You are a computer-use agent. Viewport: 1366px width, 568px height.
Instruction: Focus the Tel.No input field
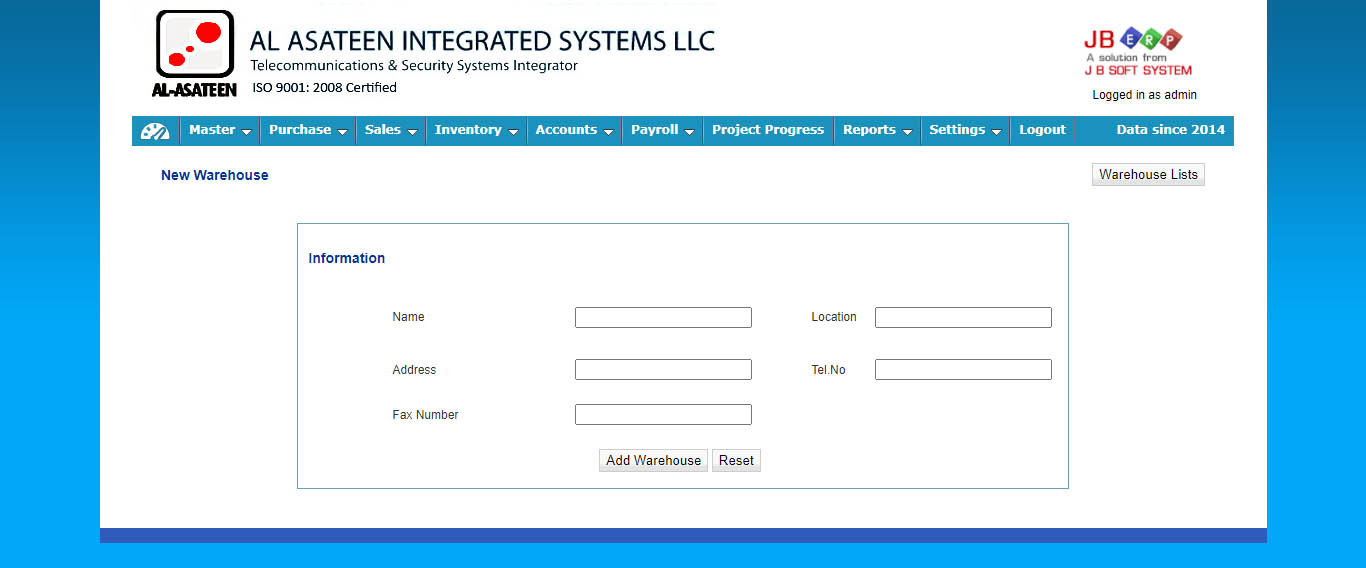point(963,370)
